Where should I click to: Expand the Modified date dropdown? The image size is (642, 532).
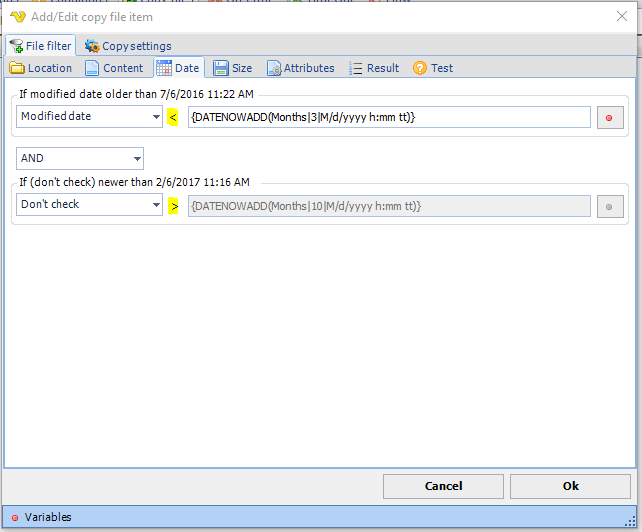(156, 117)
